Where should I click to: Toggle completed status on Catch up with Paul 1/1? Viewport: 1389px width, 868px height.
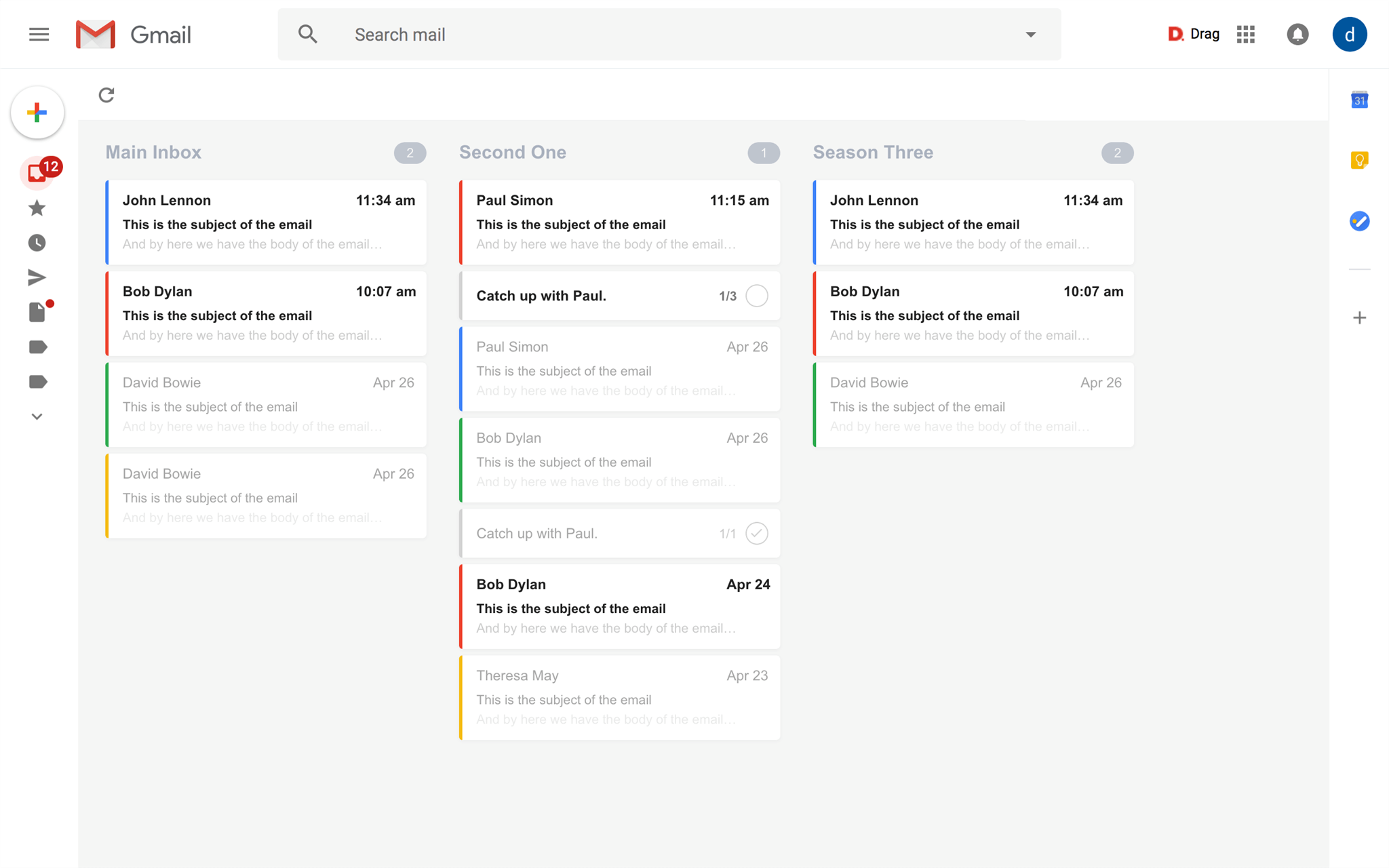757,533
